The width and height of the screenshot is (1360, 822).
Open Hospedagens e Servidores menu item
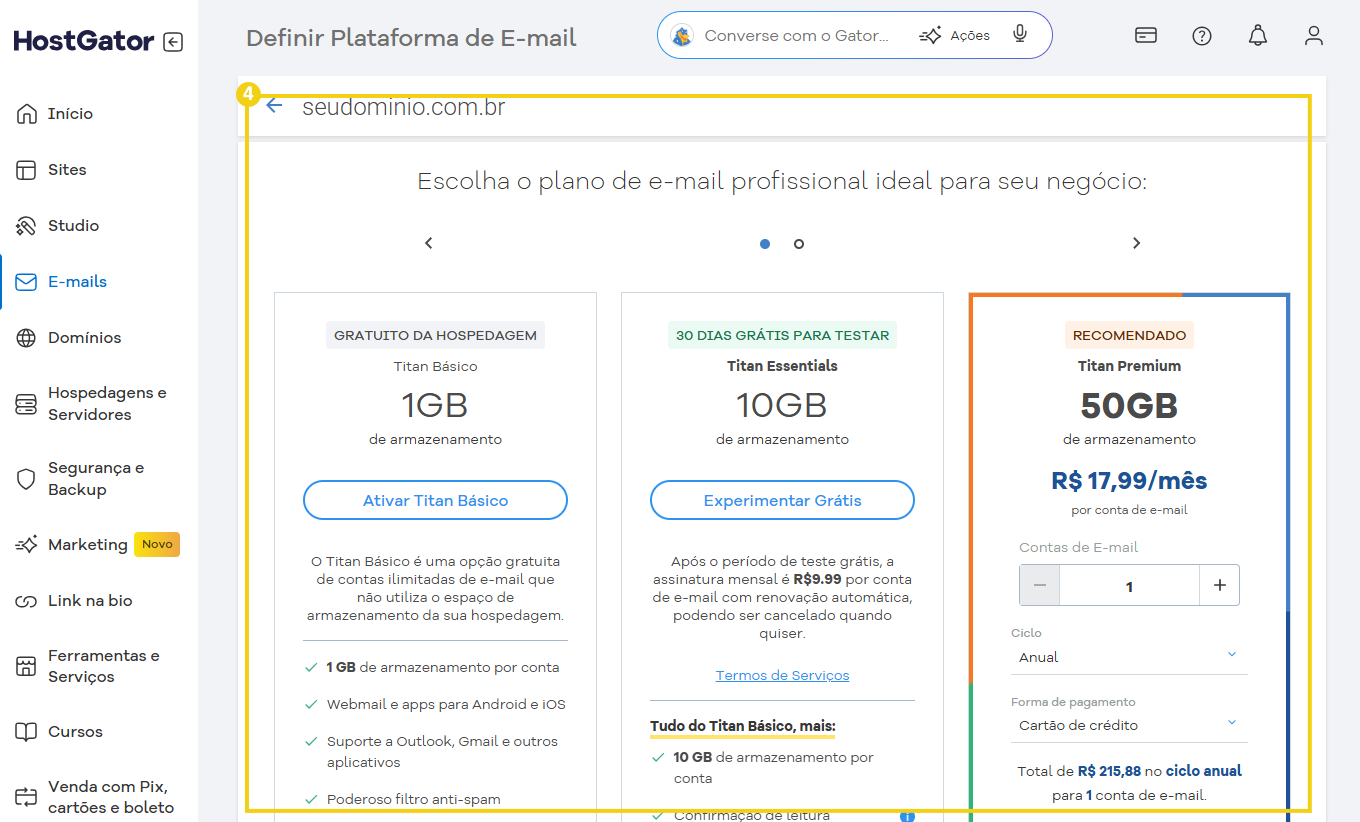(106, 404)
